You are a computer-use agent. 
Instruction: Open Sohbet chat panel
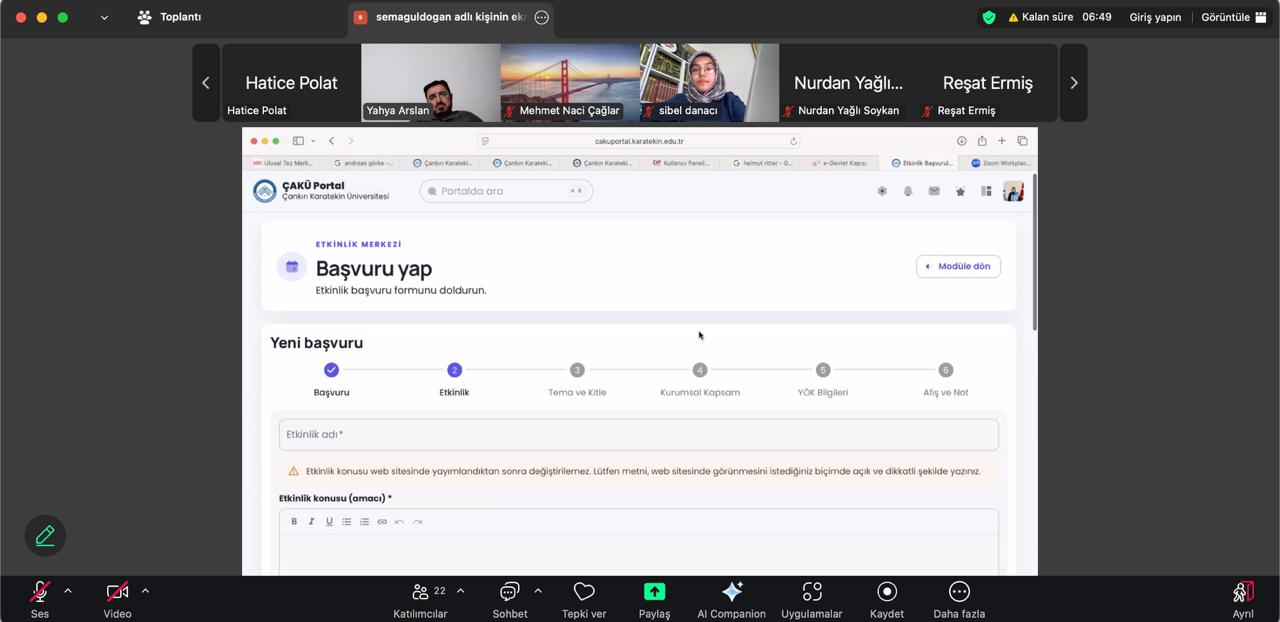(x=510, y=600)
